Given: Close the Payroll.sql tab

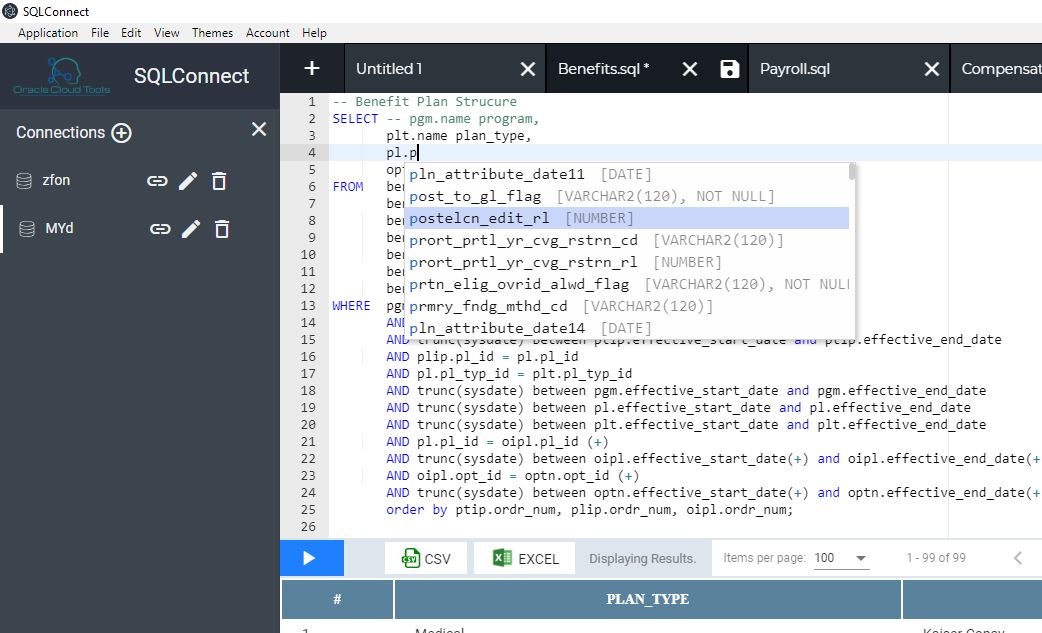Looking at the screenshot, I should (932, 69).
